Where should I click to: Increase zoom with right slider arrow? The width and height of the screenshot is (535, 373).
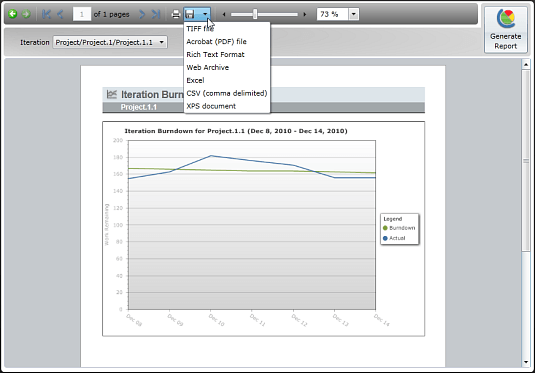[x=304, y=14]
